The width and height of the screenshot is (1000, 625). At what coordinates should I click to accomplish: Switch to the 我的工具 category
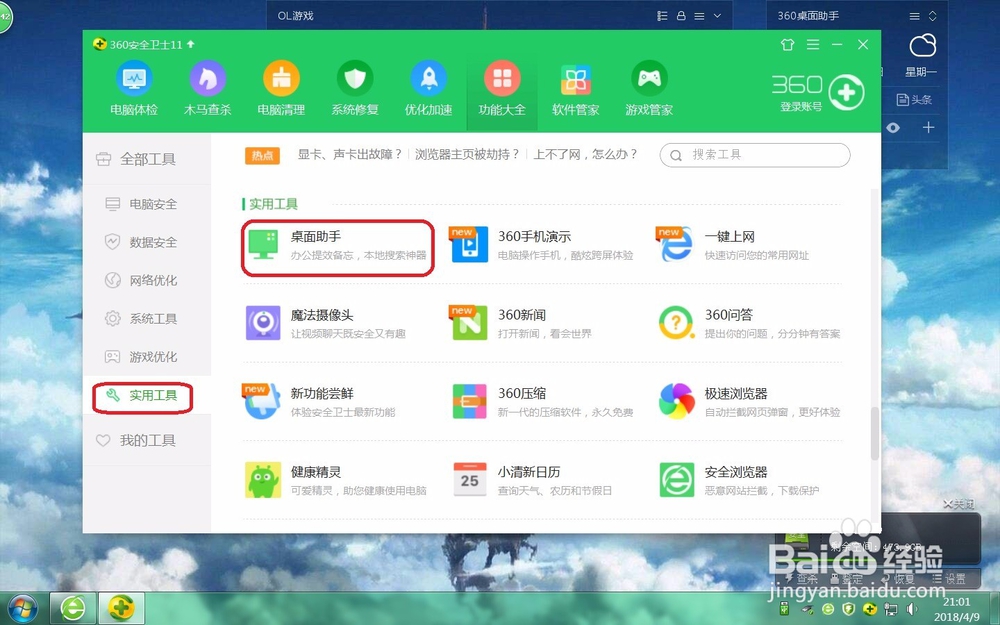146,440
